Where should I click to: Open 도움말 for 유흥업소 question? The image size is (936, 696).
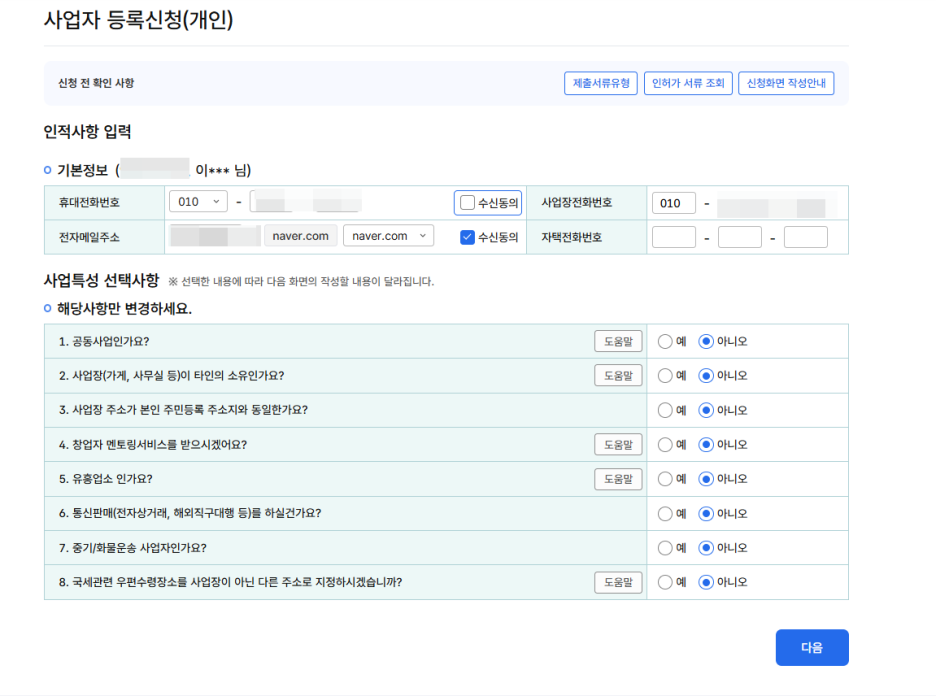click(x=618, y=479)
